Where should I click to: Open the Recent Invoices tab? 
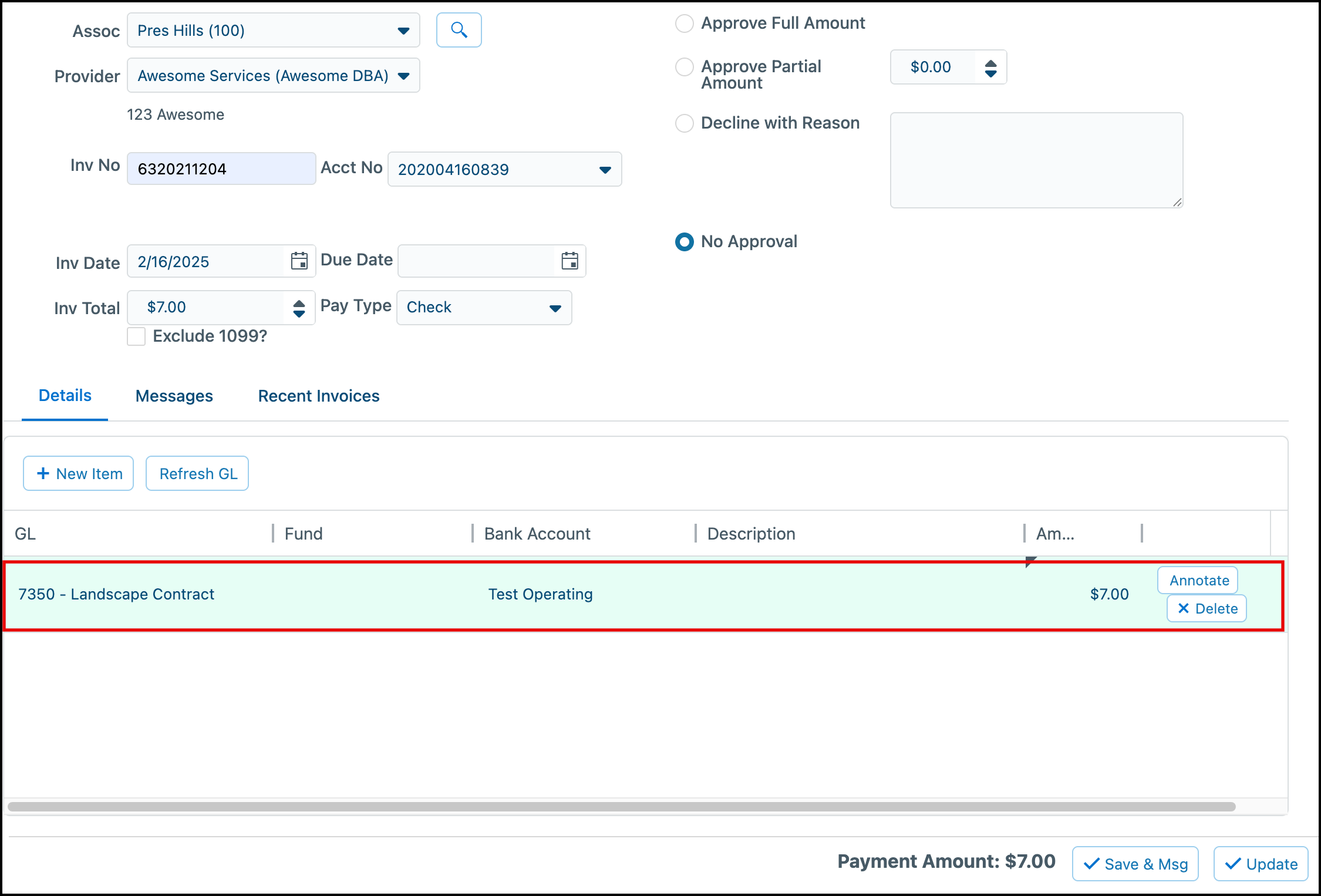pyautogui.click(x=318, y=396)
